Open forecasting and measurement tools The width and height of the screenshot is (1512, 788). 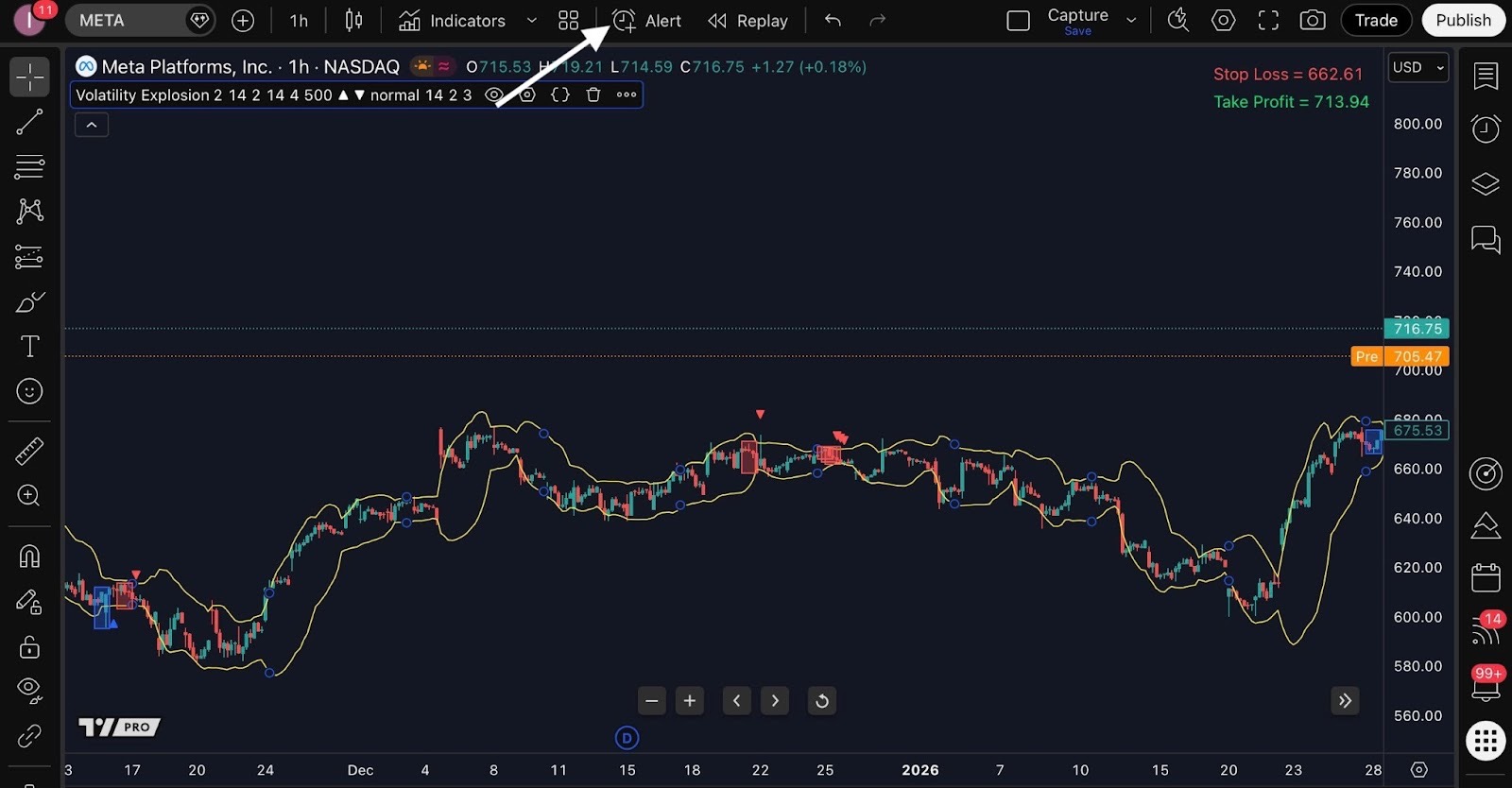[x=29, y=257]
